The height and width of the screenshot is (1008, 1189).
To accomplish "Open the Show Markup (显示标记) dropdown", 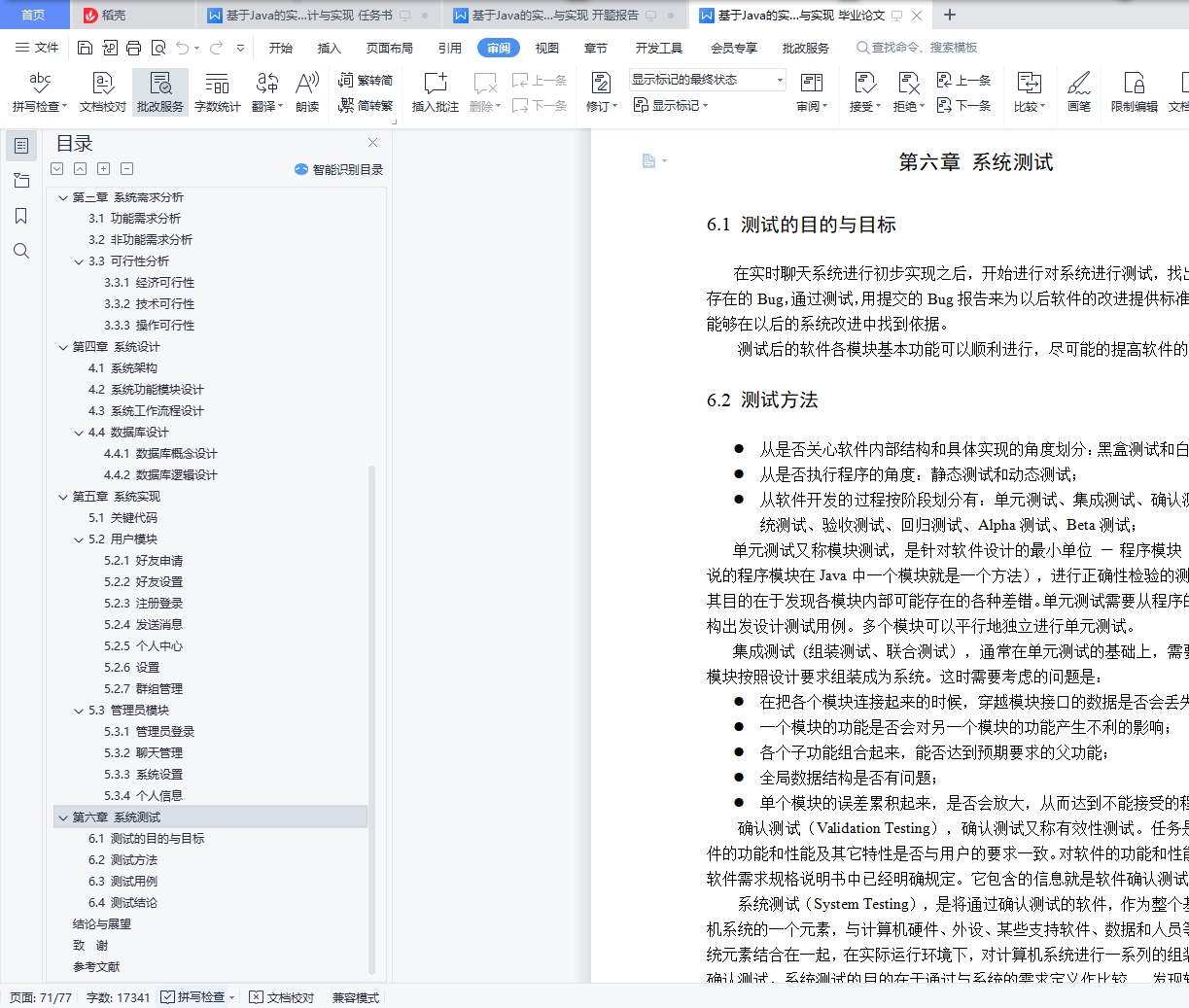I will (x=671, y=105).
